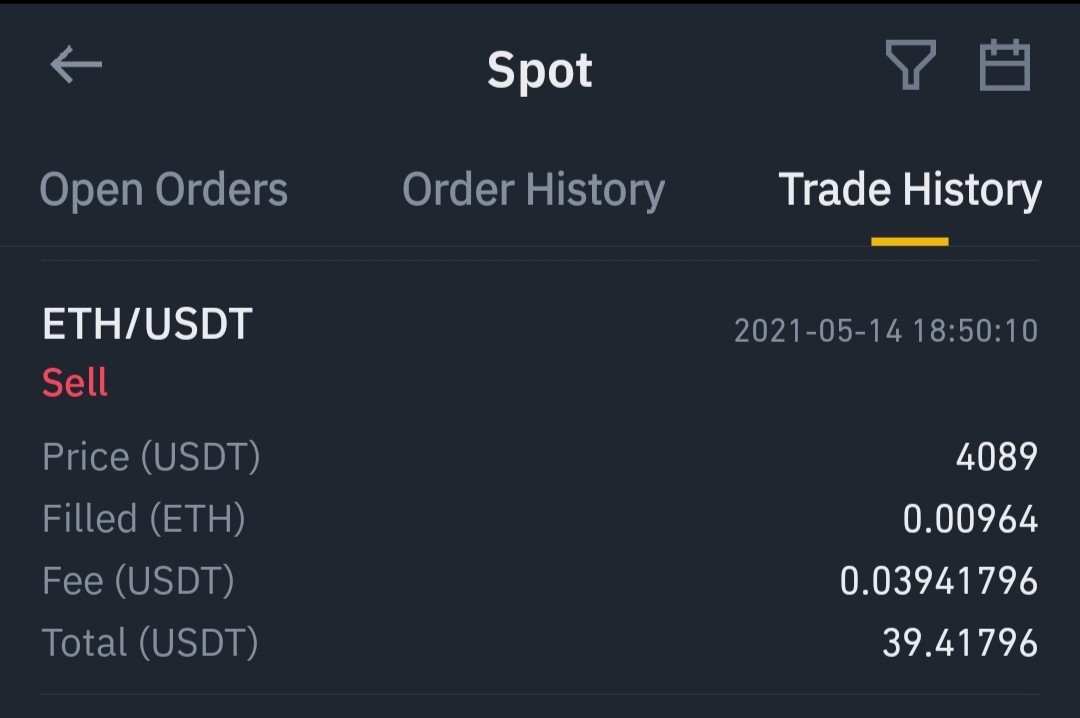Select the fee value 0.03941796

point(939,581)
